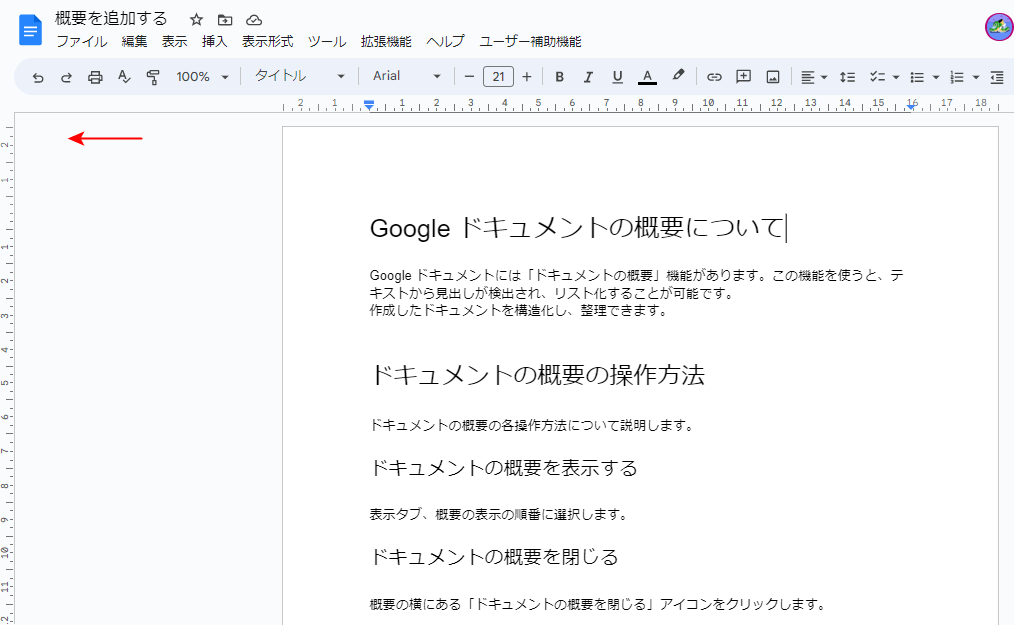This screenshot has width=1014, height=625.
Task: Open the ツール menu
Action: [x=327, y=41]
